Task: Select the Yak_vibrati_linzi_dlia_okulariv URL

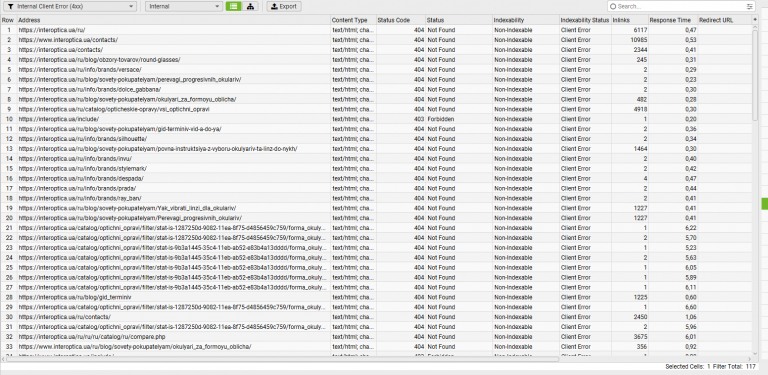Action: [127, 208]
